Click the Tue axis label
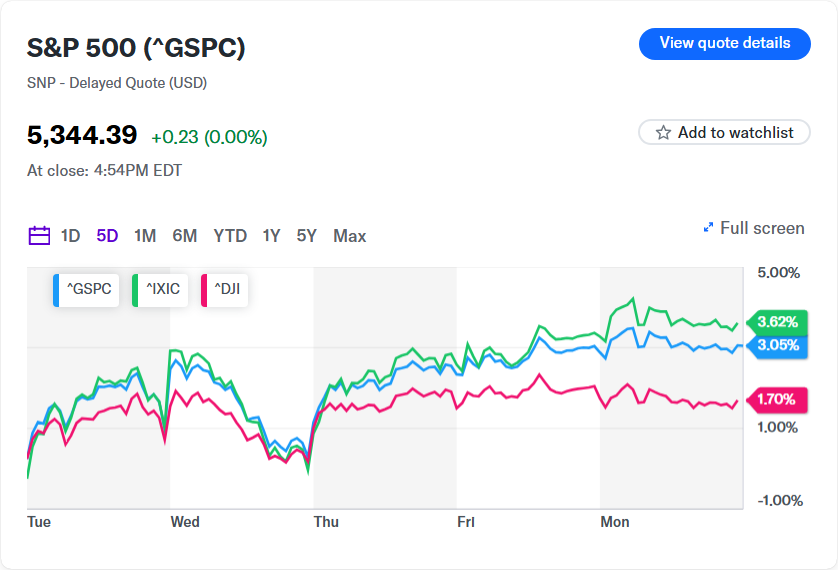The width and height of the screenshot is (838, 570). (x=39, y=522)
